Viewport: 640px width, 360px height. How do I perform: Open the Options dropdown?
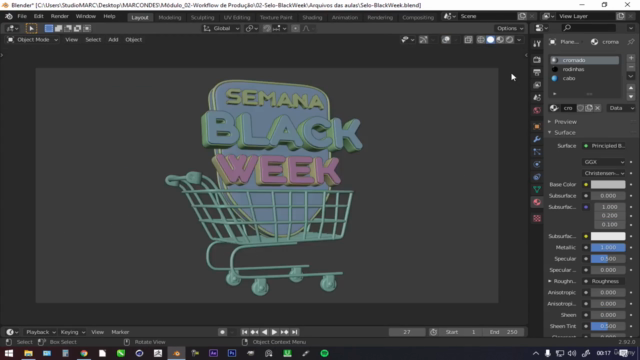[510, 28]
